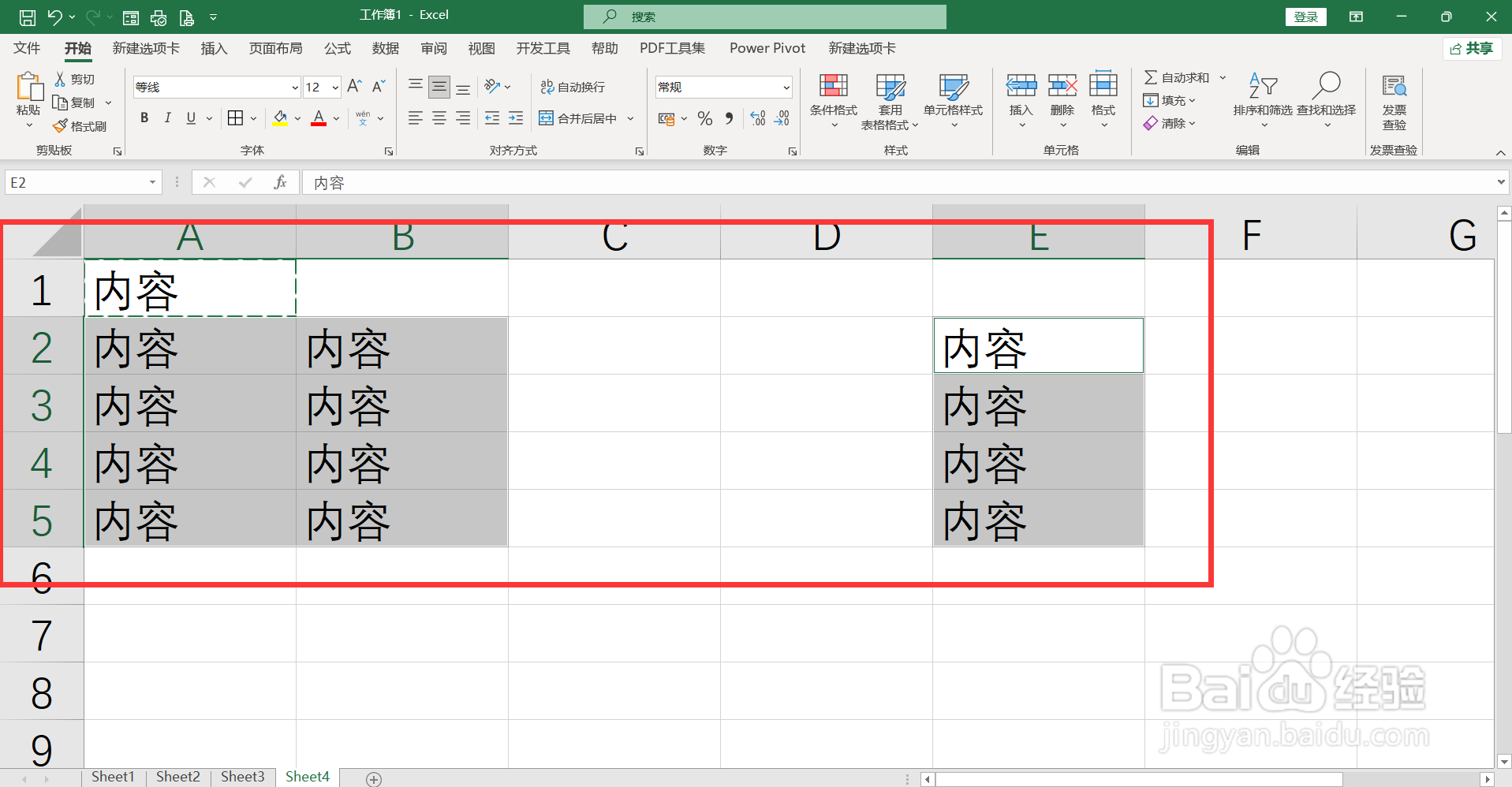Image resolution: width=1512 pixels, height=787 pixels.
Task: Expand Merge and Center dropdown arrow
Action: [631, 118]
